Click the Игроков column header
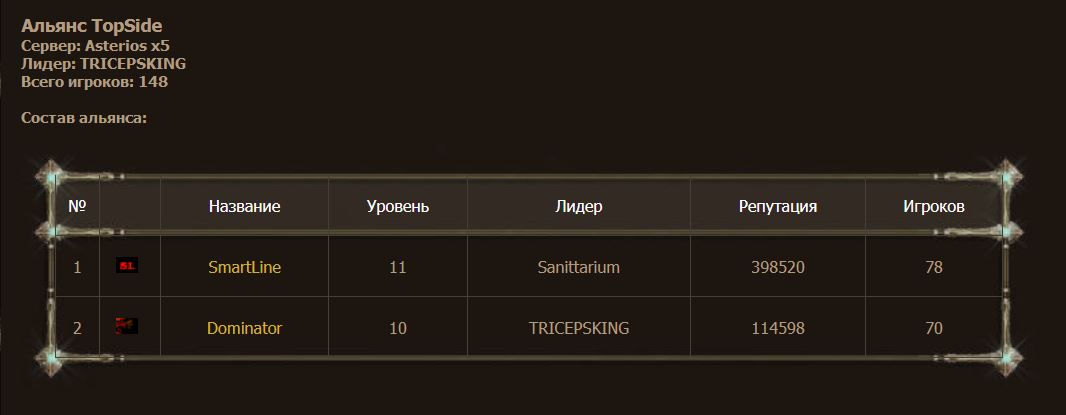Image resolution: width=1066 pixels, height=415 pixels. pyautogui.click(x=934, y=207)
